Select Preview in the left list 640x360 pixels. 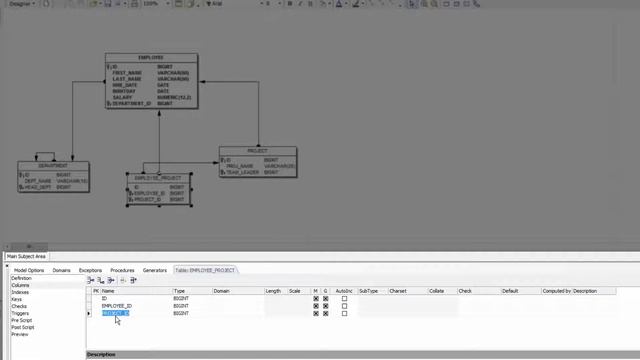click(x=20, y=334)
